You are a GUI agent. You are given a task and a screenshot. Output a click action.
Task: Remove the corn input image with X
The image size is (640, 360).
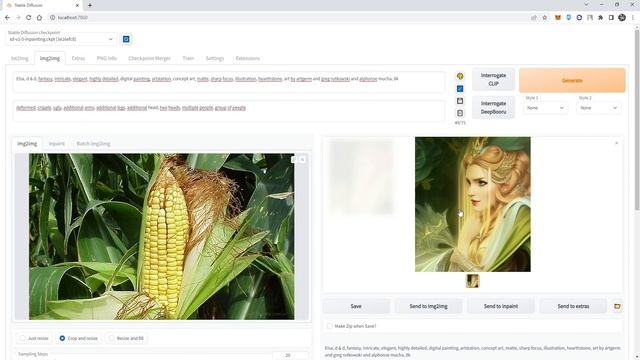click(x=302, y=160)
